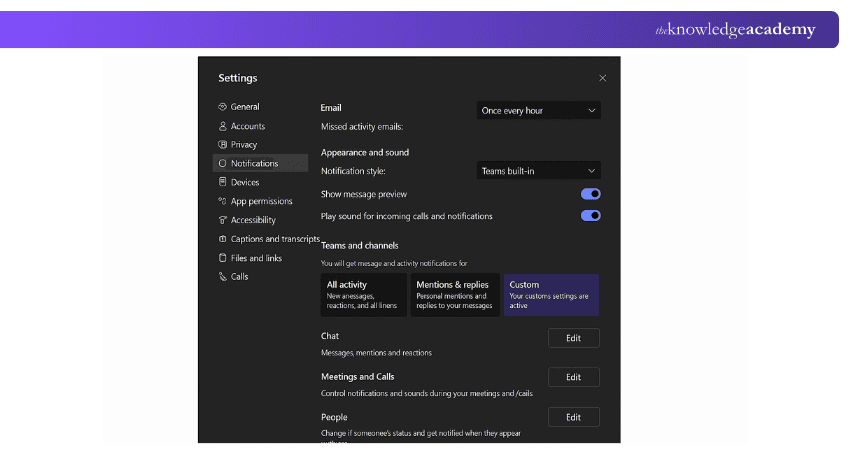Click Edit button for Meetings and Calls

(x=574, y=377)
